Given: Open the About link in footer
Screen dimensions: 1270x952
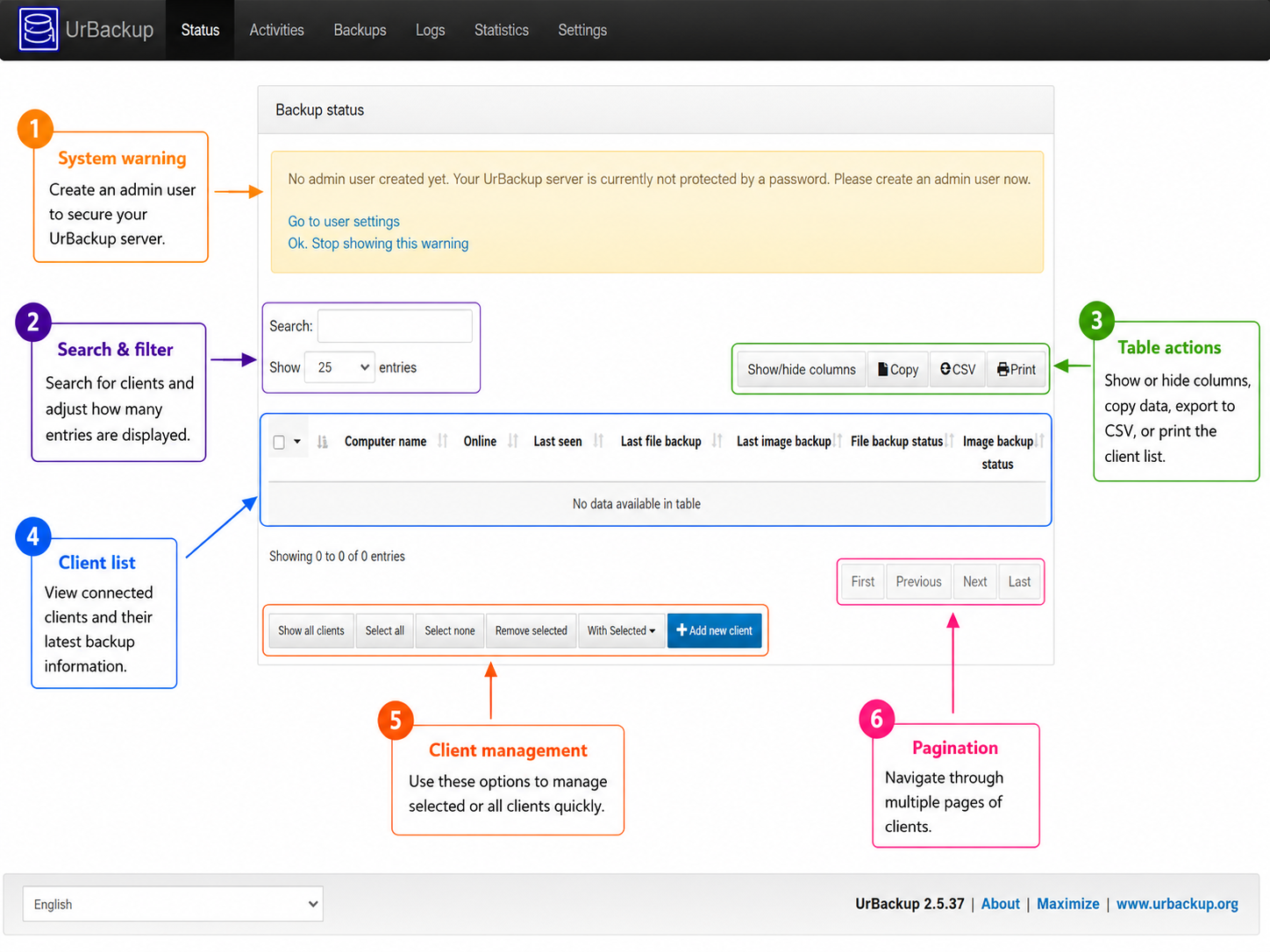Looking at the screenshot, I should click(x=1000, y=904).
